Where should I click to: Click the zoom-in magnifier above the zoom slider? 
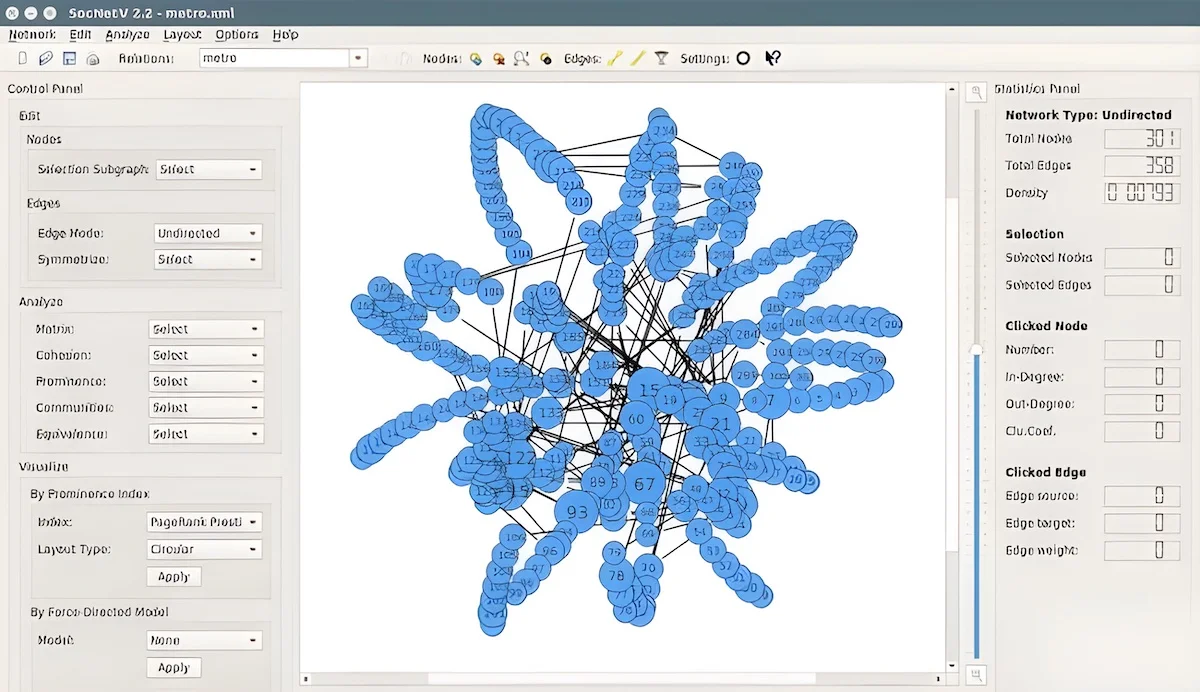976,91
